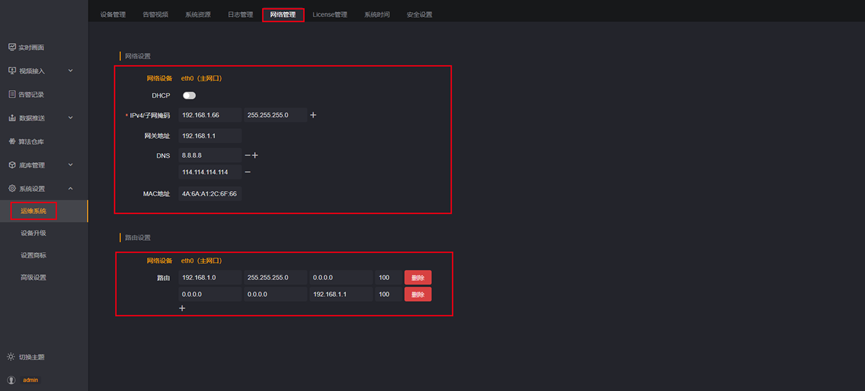Click the gateway field in 192.168.1.0 route
865x391 pixels.
341,277
